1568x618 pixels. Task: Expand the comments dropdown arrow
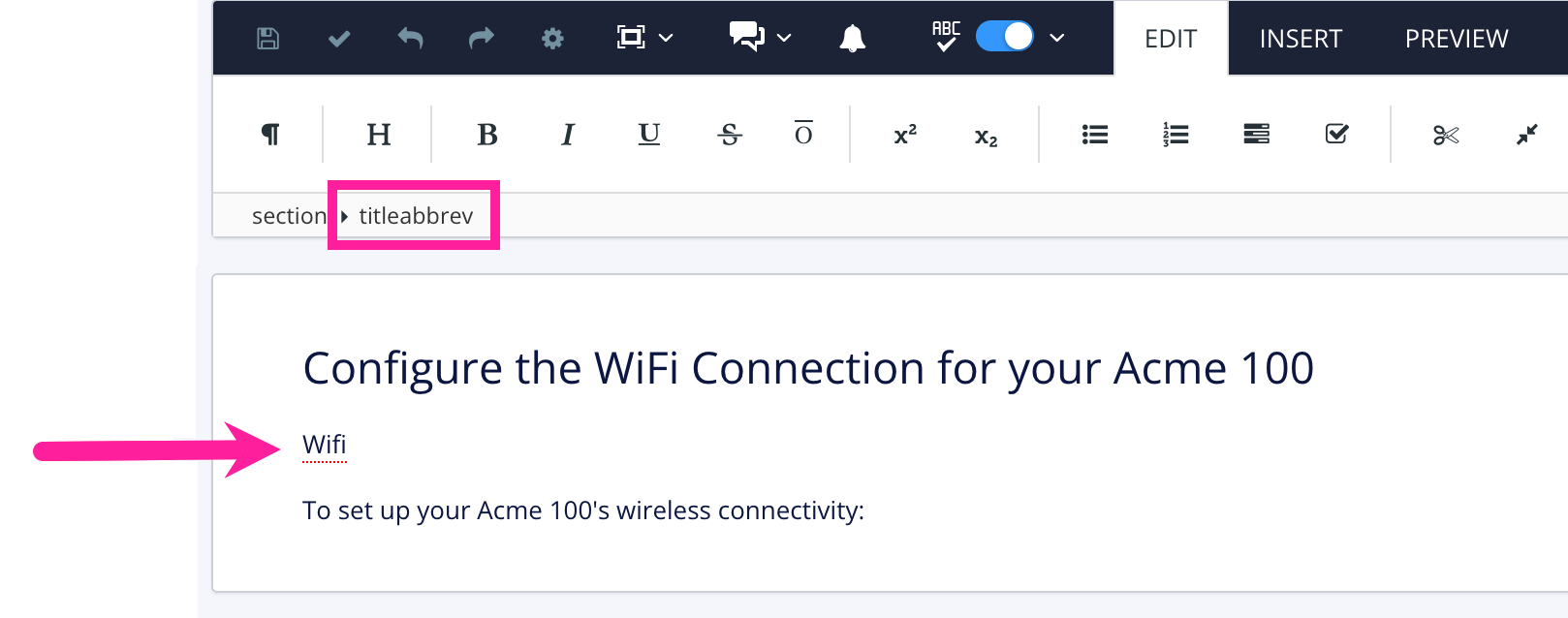coord(785,39)
